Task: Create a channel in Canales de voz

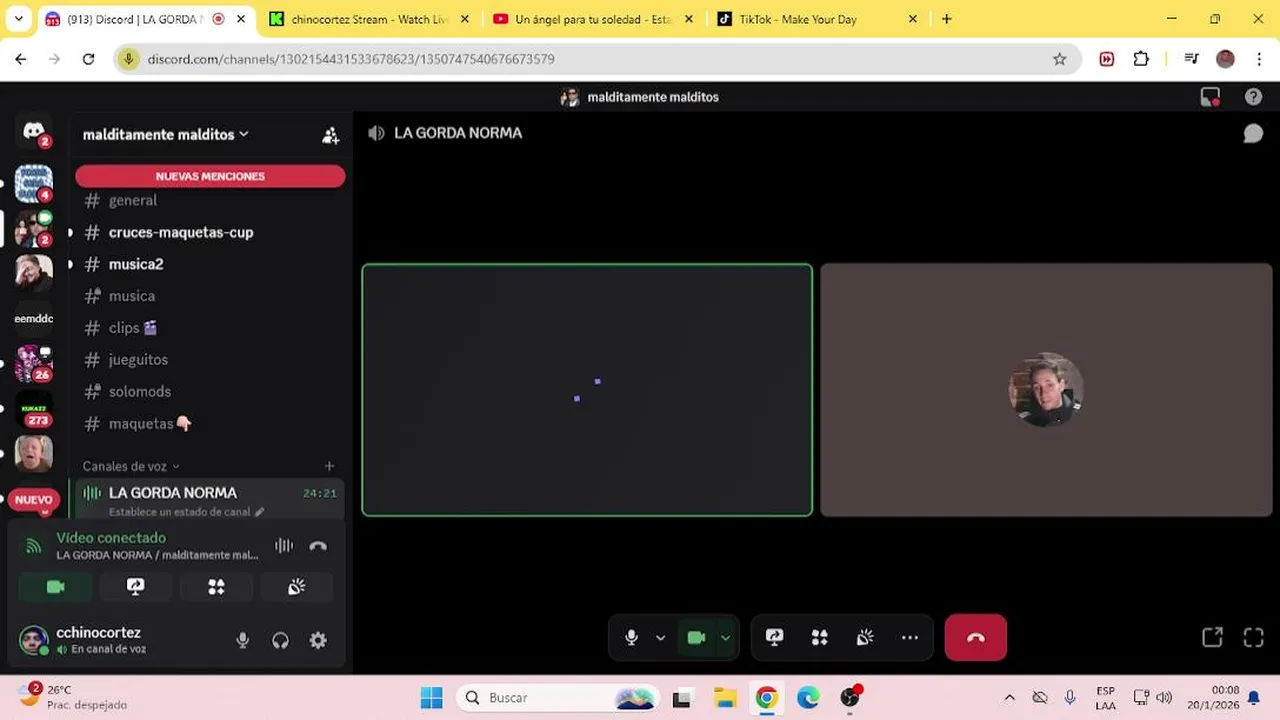Action: click(x=329, y=466)
